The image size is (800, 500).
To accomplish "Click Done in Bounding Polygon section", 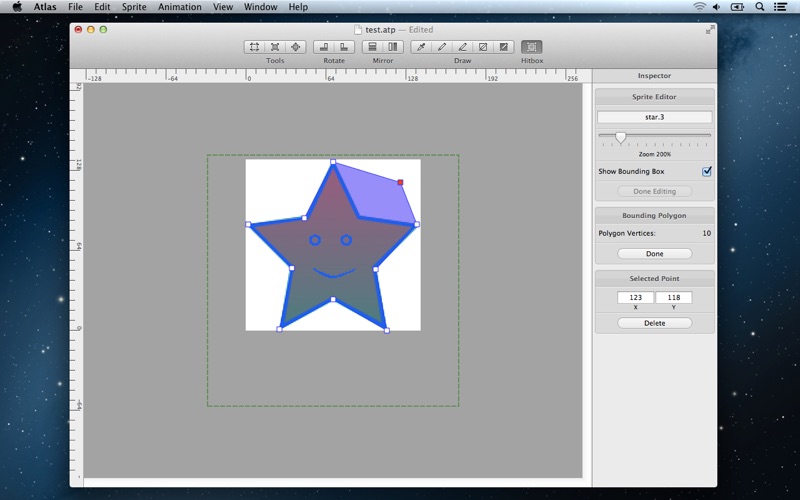I will [655, 254].
